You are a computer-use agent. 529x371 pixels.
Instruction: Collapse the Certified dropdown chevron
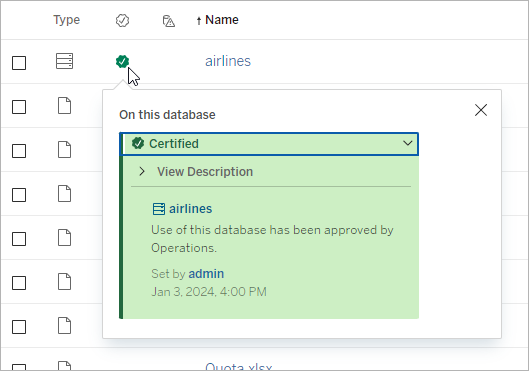point(408,143)
